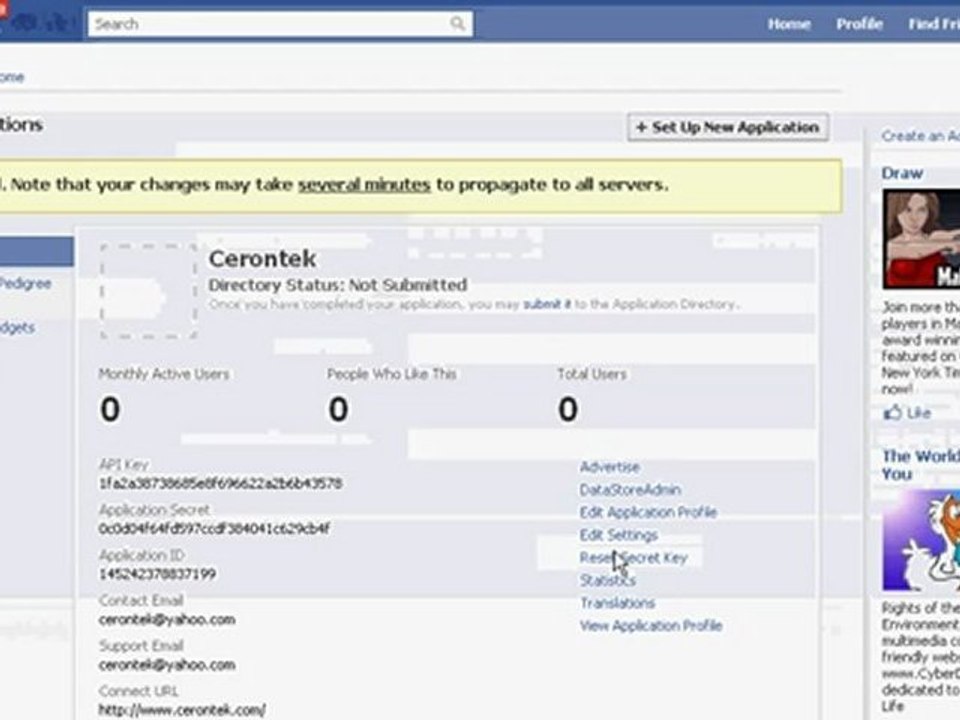Click the cartoon ad image

(921, 541)
